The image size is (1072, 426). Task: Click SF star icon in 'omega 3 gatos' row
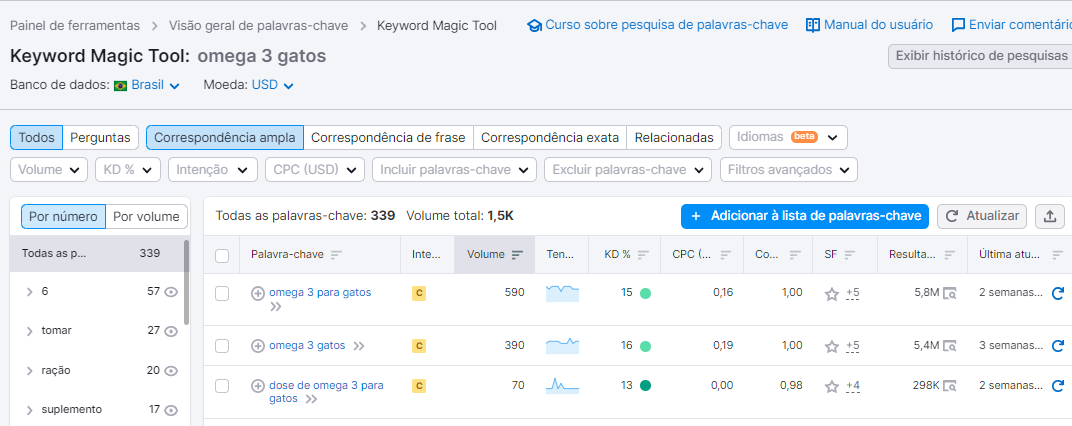point(831,347)
